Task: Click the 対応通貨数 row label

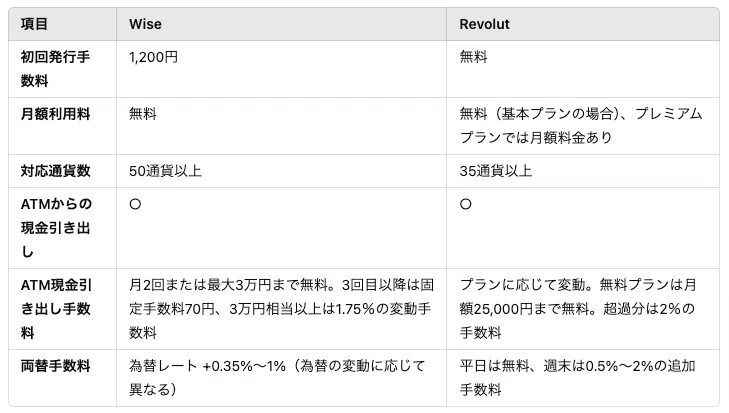Action: 55,171
